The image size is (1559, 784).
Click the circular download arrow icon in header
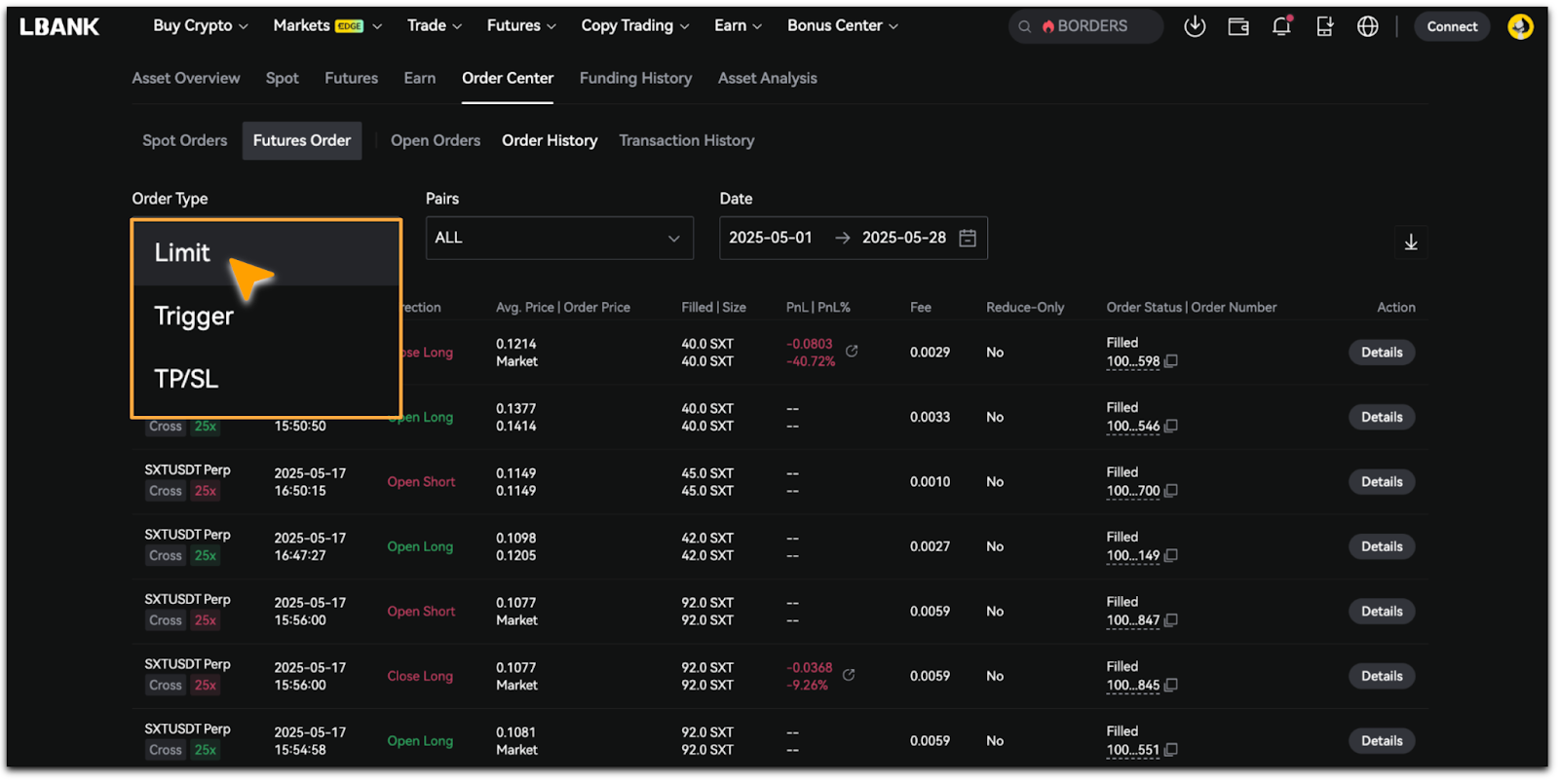pos(1195,27)
